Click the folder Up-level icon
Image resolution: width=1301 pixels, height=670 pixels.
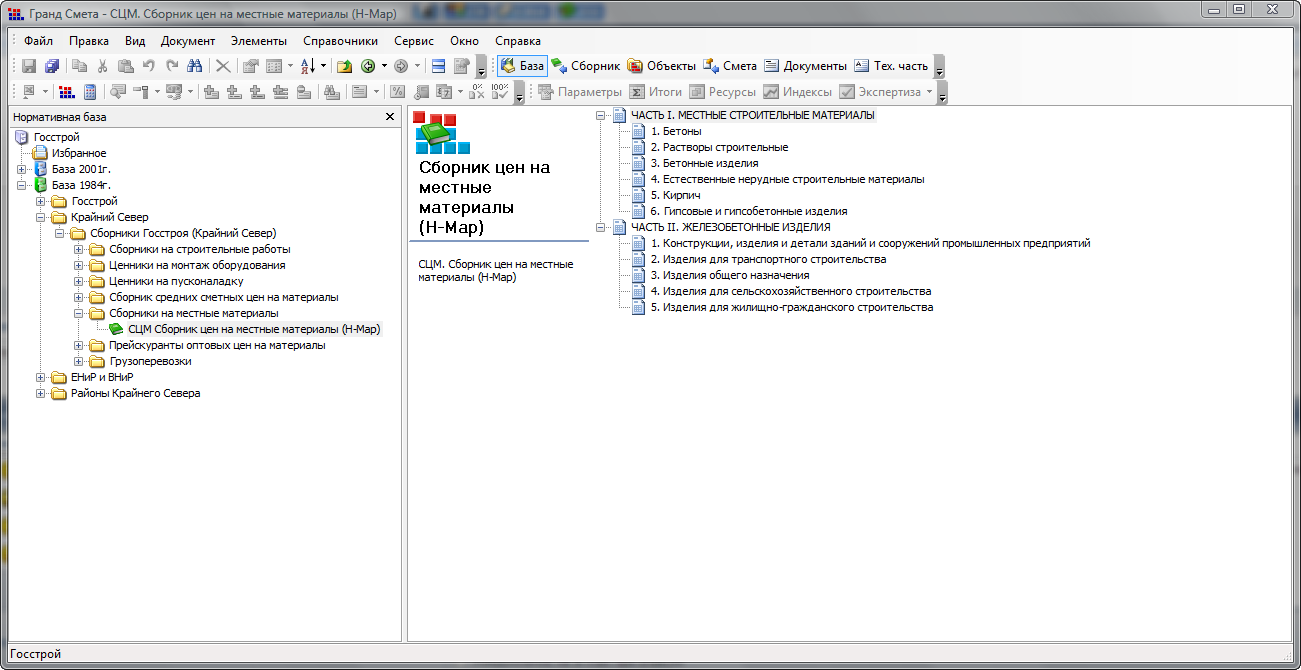point(344,66)
